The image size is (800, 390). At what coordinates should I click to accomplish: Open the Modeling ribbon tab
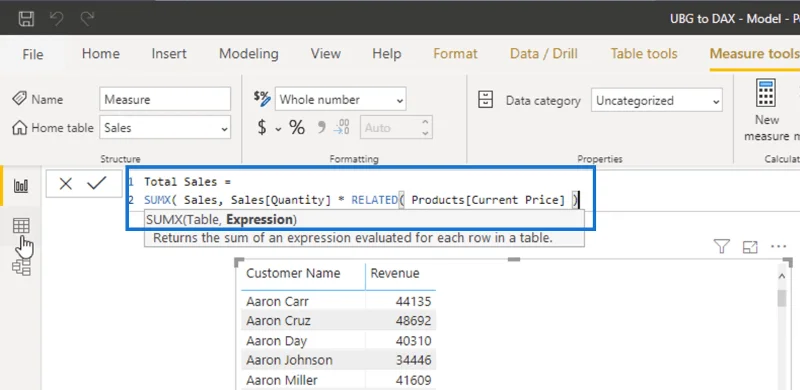pyautogui.click(x=248, y=54)
